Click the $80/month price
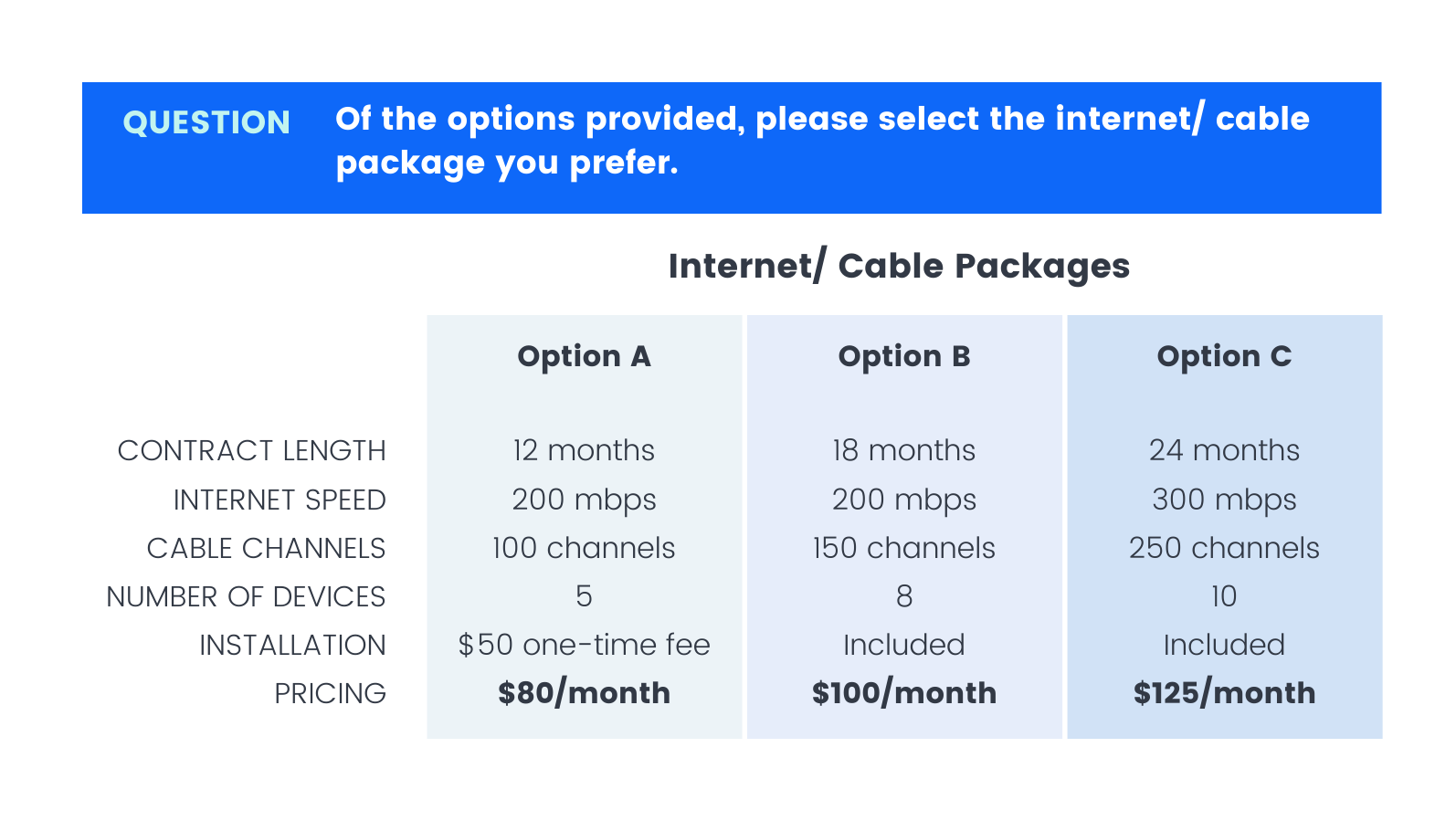 click(584, 693)
